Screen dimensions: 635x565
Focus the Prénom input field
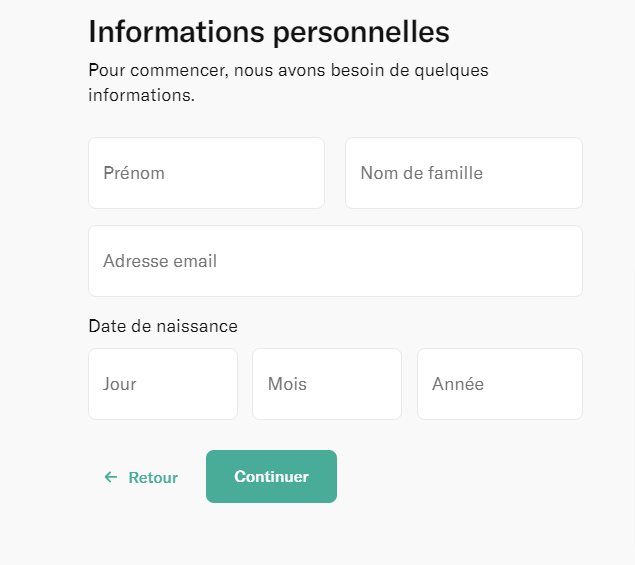pyautogui.click(x=206, y=173)
